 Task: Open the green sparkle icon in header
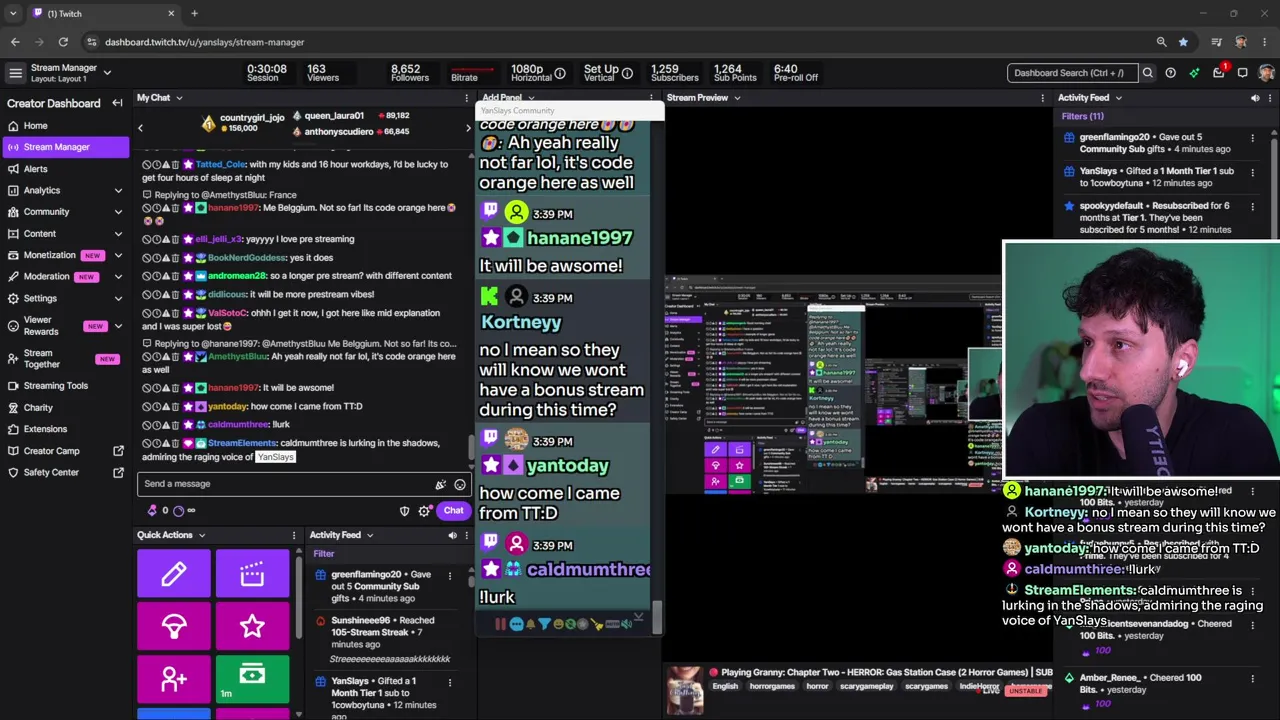tap(1194, 73)
